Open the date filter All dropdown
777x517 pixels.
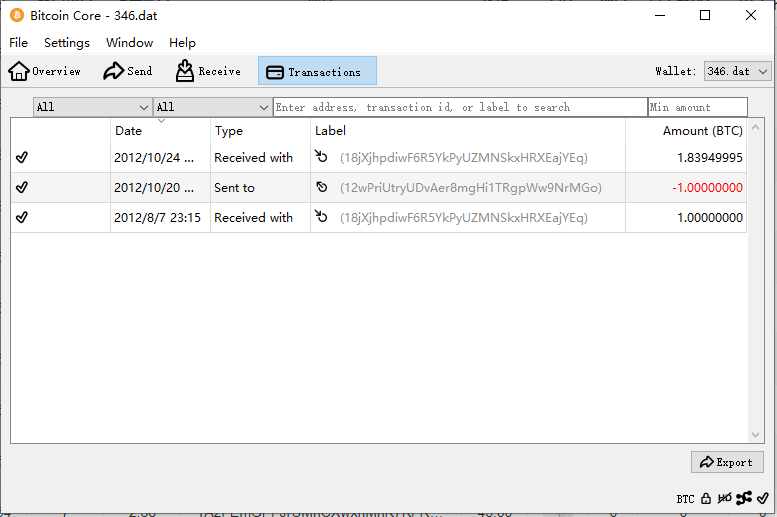[x=92, y=107]
